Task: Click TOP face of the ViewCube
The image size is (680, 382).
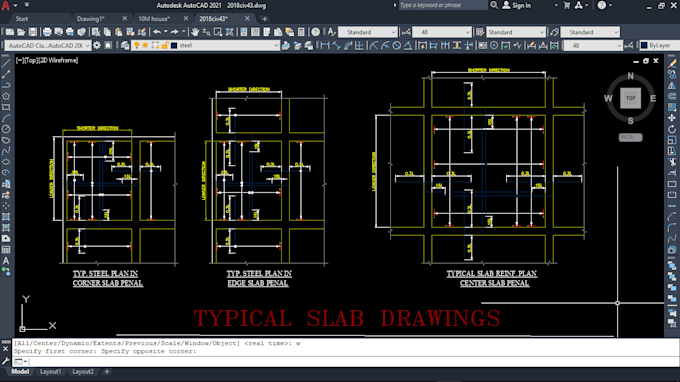Action: [630, 98]
